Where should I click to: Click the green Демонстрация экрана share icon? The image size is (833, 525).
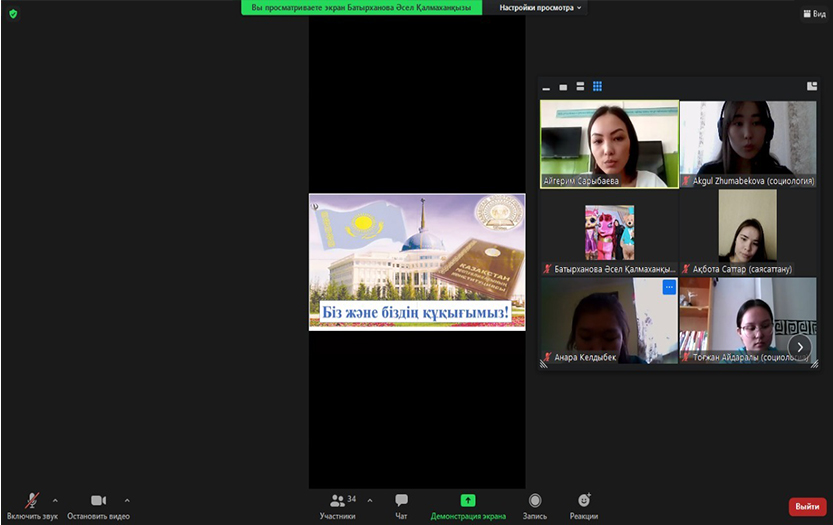[467, 500]
